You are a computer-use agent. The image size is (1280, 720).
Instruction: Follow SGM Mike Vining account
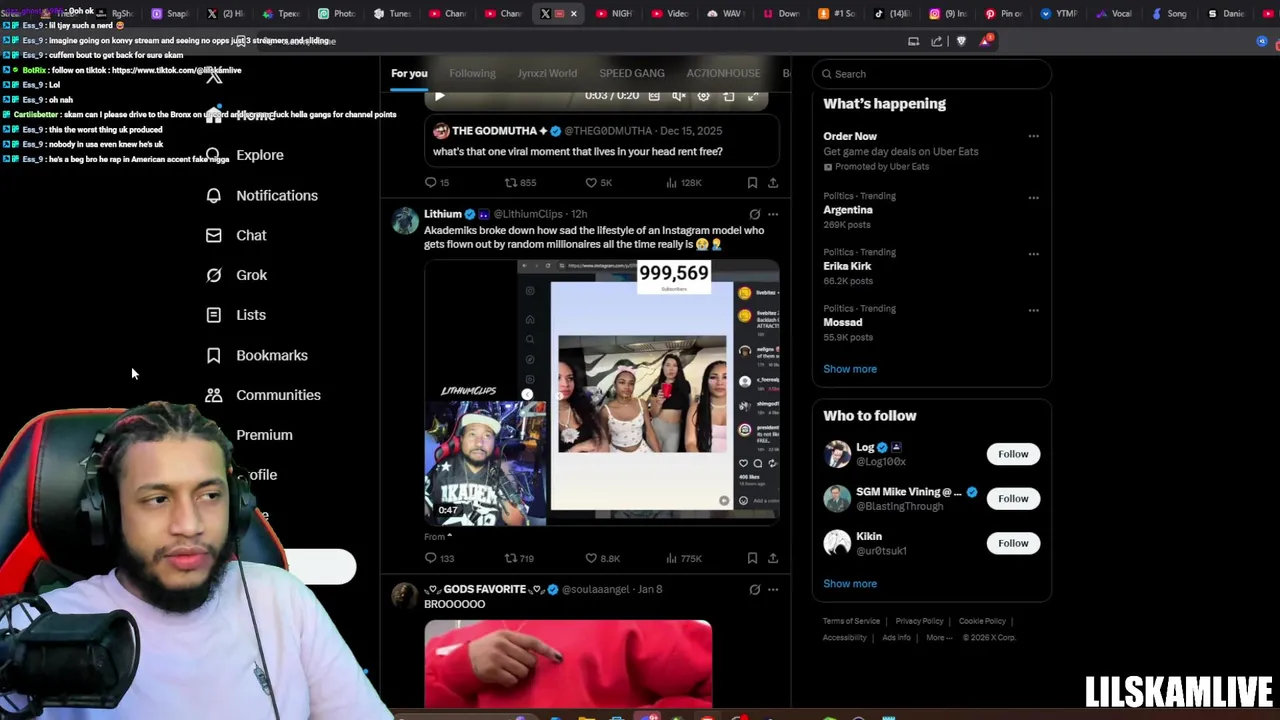point(1013,498)
